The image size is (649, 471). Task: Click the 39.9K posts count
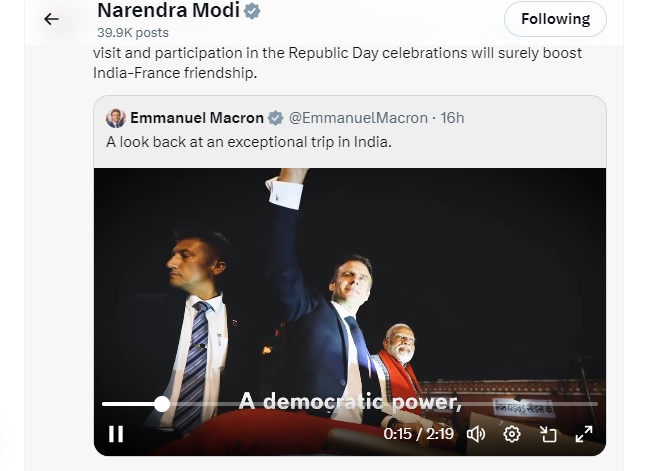(x=132, y=33)
